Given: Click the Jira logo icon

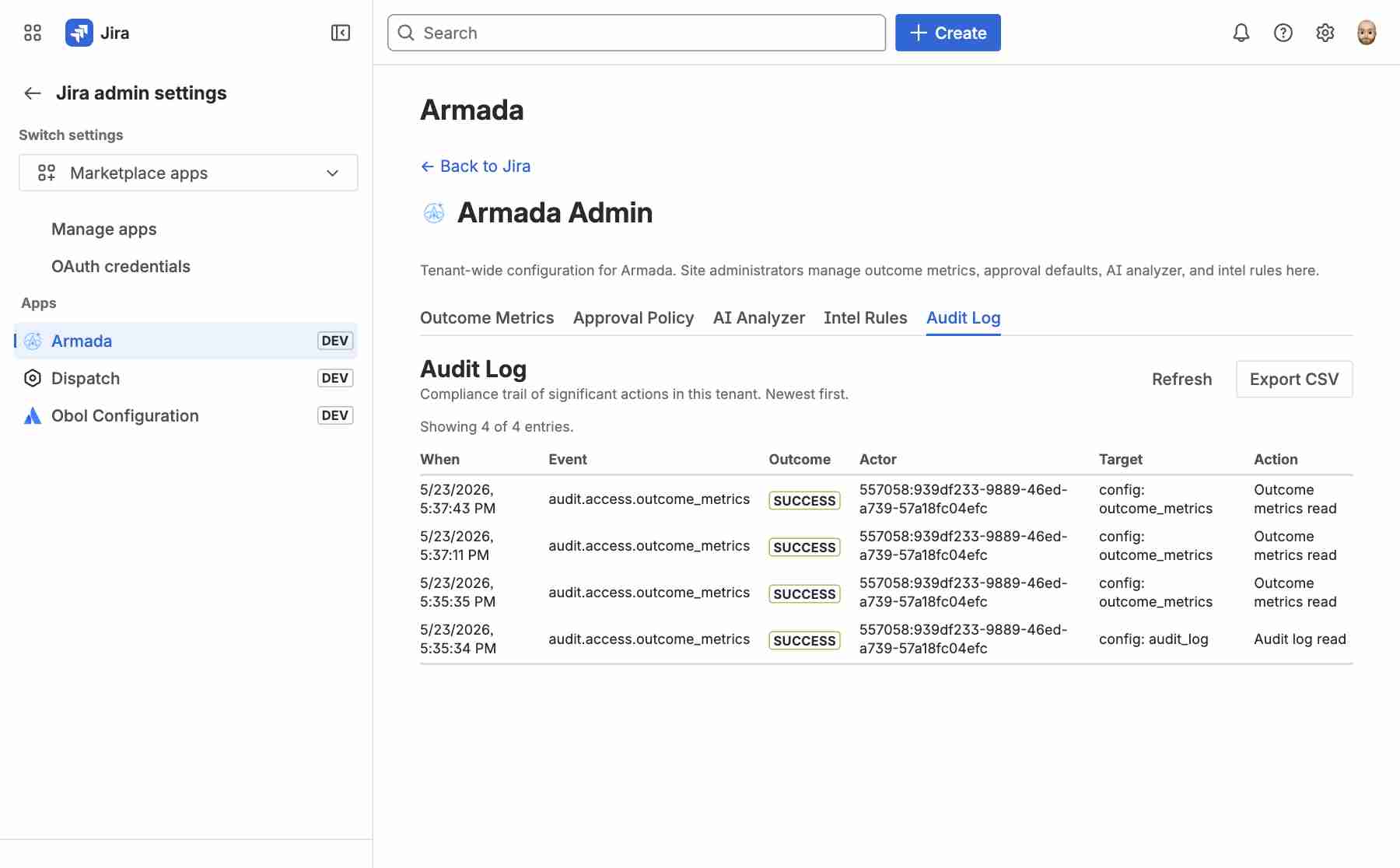Looking at the screenshot, I should point(79,33).
